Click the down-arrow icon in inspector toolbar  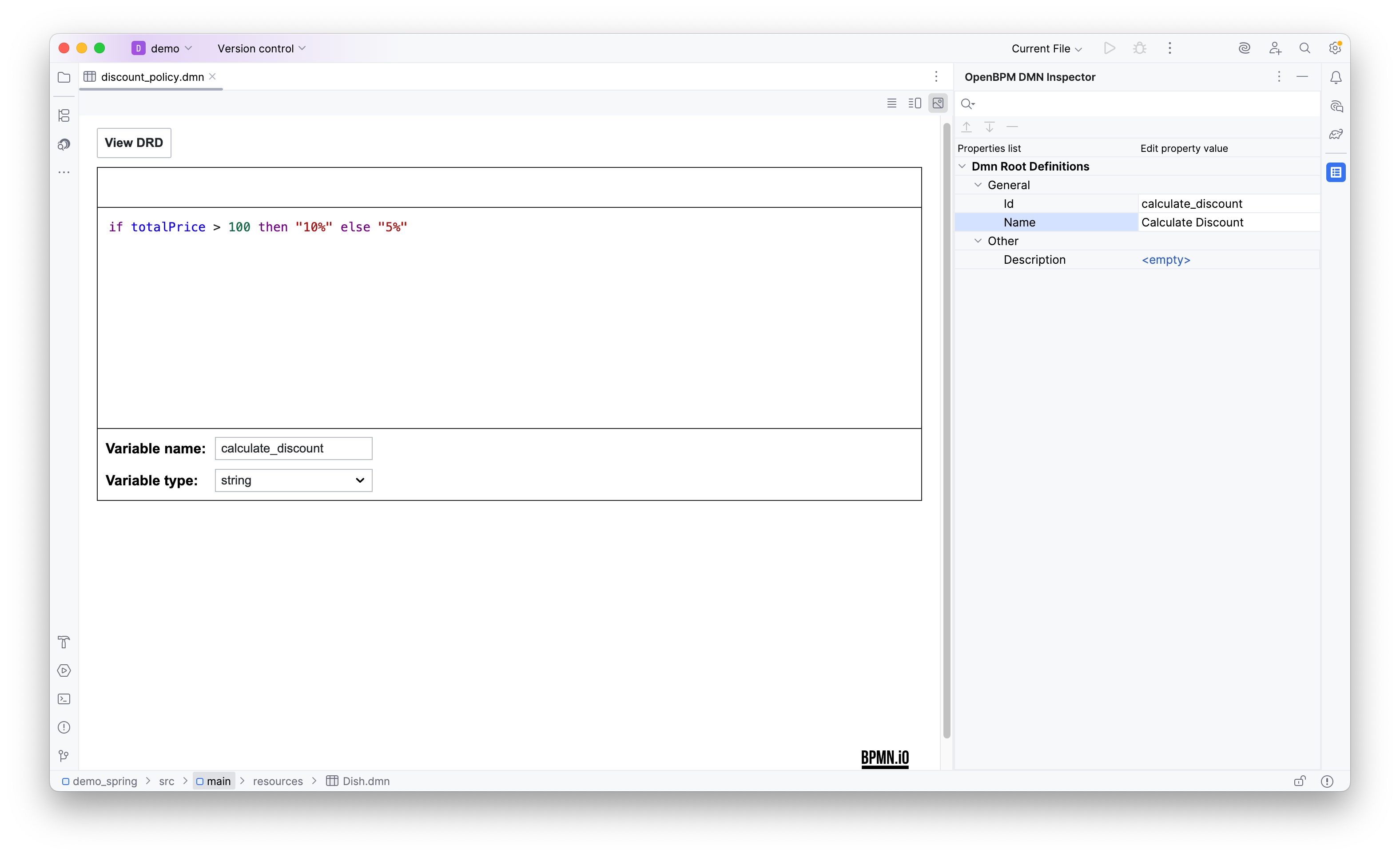pos(989,127)
